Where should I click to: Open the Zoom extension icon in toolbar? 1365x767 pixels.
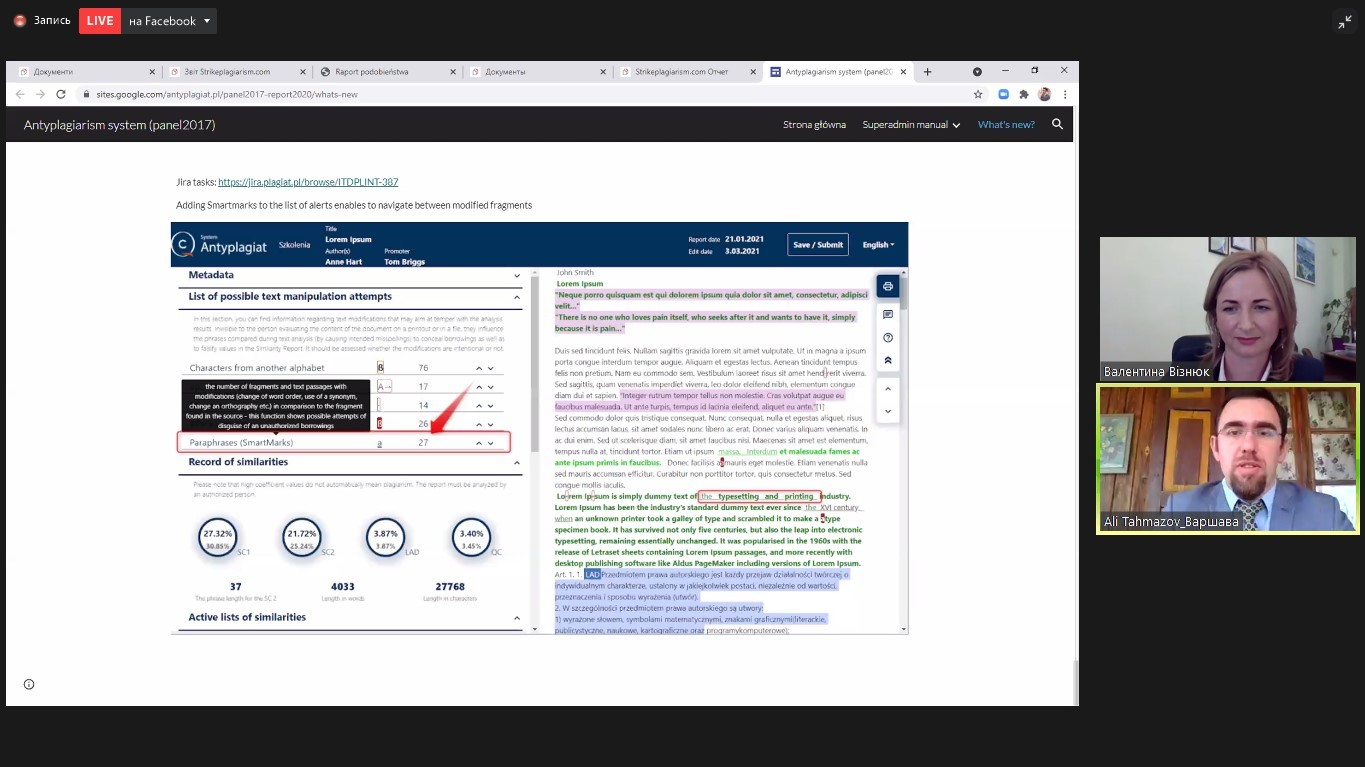click(1003, 94)
